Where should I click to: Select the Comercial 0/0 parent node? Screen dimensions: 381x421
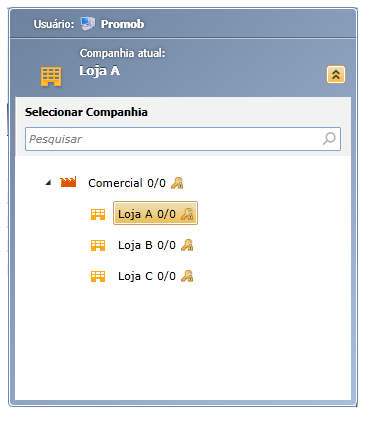[136, 183]
